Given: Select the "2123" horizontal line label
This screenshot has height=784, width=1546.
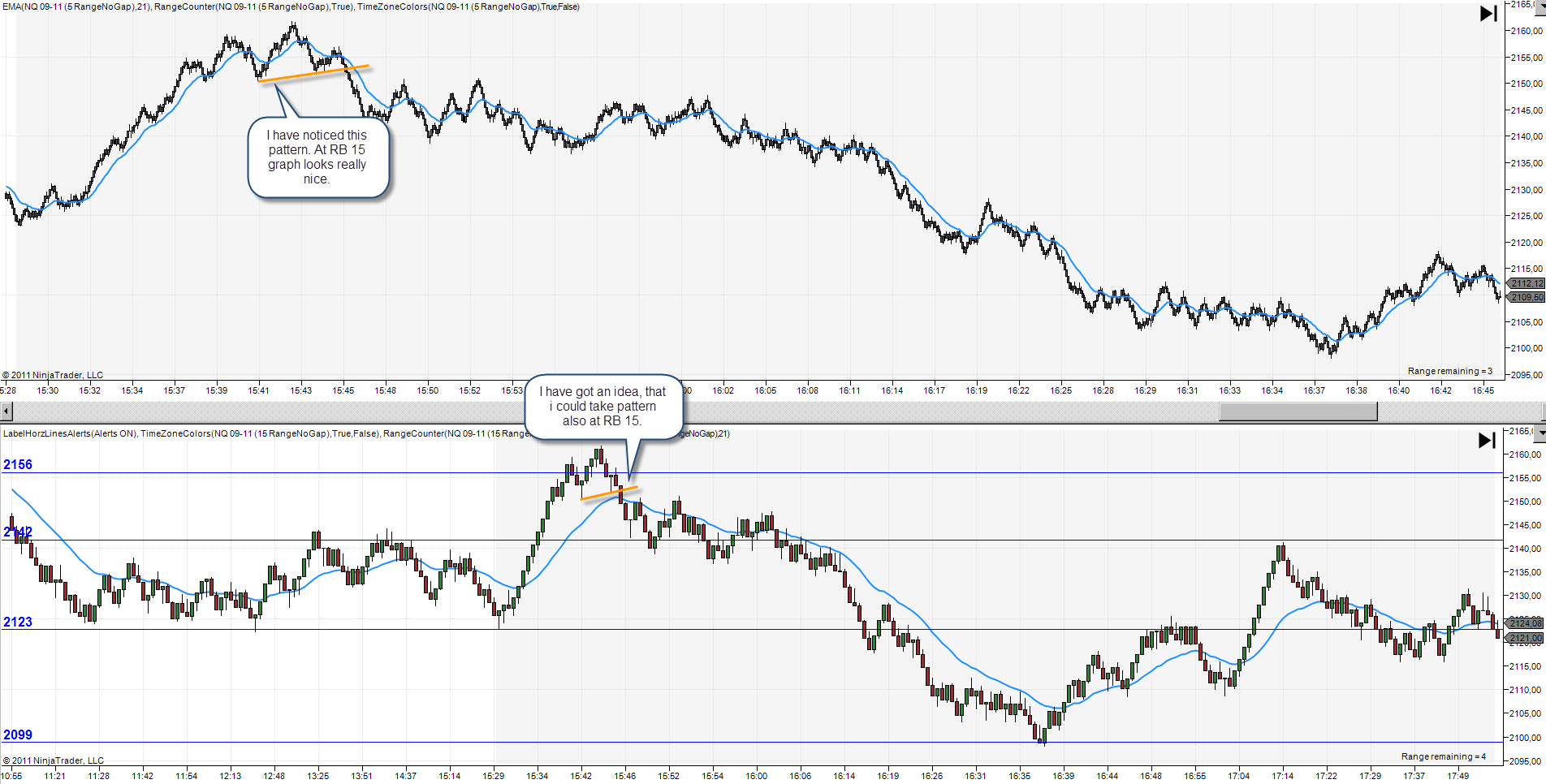Looking at the screenshot, I should (18, 622).
